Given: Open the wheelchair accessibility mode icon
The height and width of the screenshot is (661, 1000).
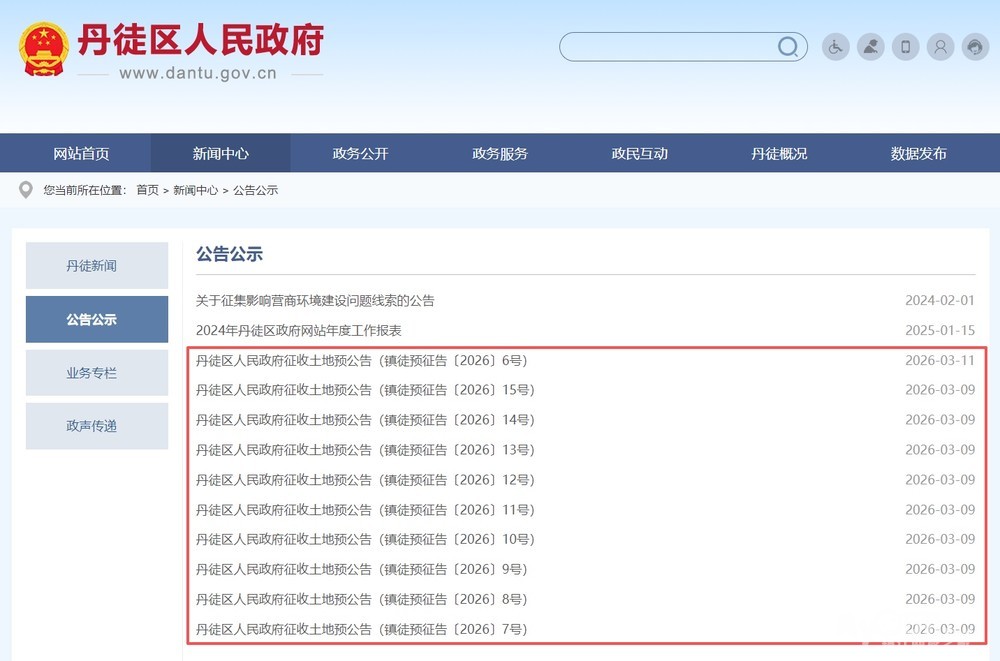Looking at the screenshot, I should click(835, 47).
